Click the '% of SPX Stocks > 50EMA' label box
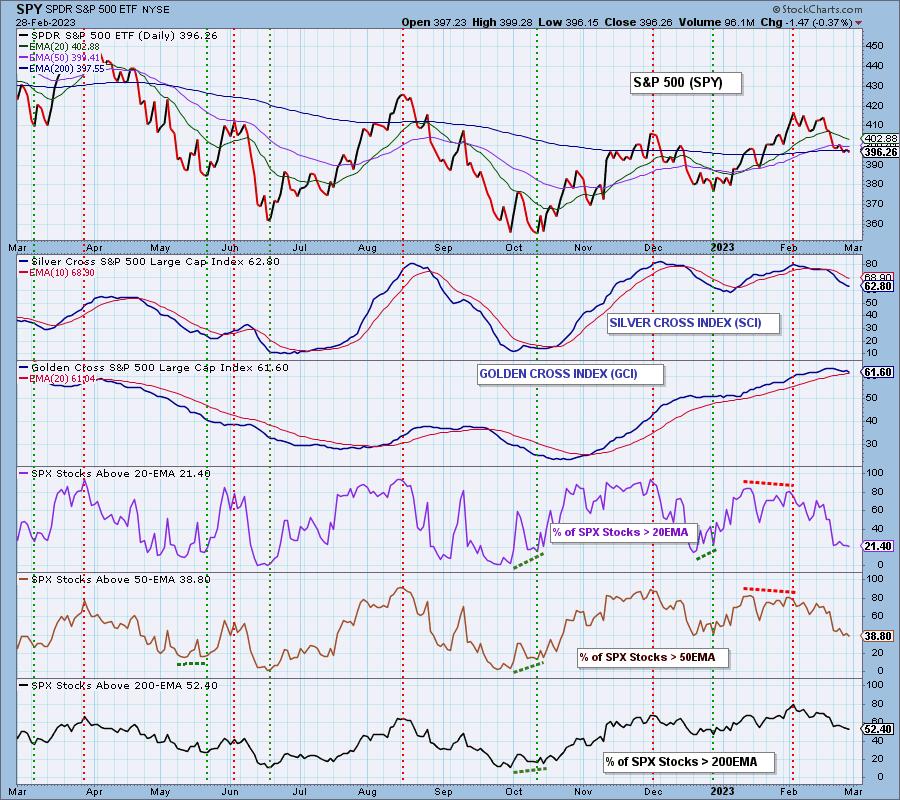The height and width of the screenshot is (800, 900). click(653, 658)
